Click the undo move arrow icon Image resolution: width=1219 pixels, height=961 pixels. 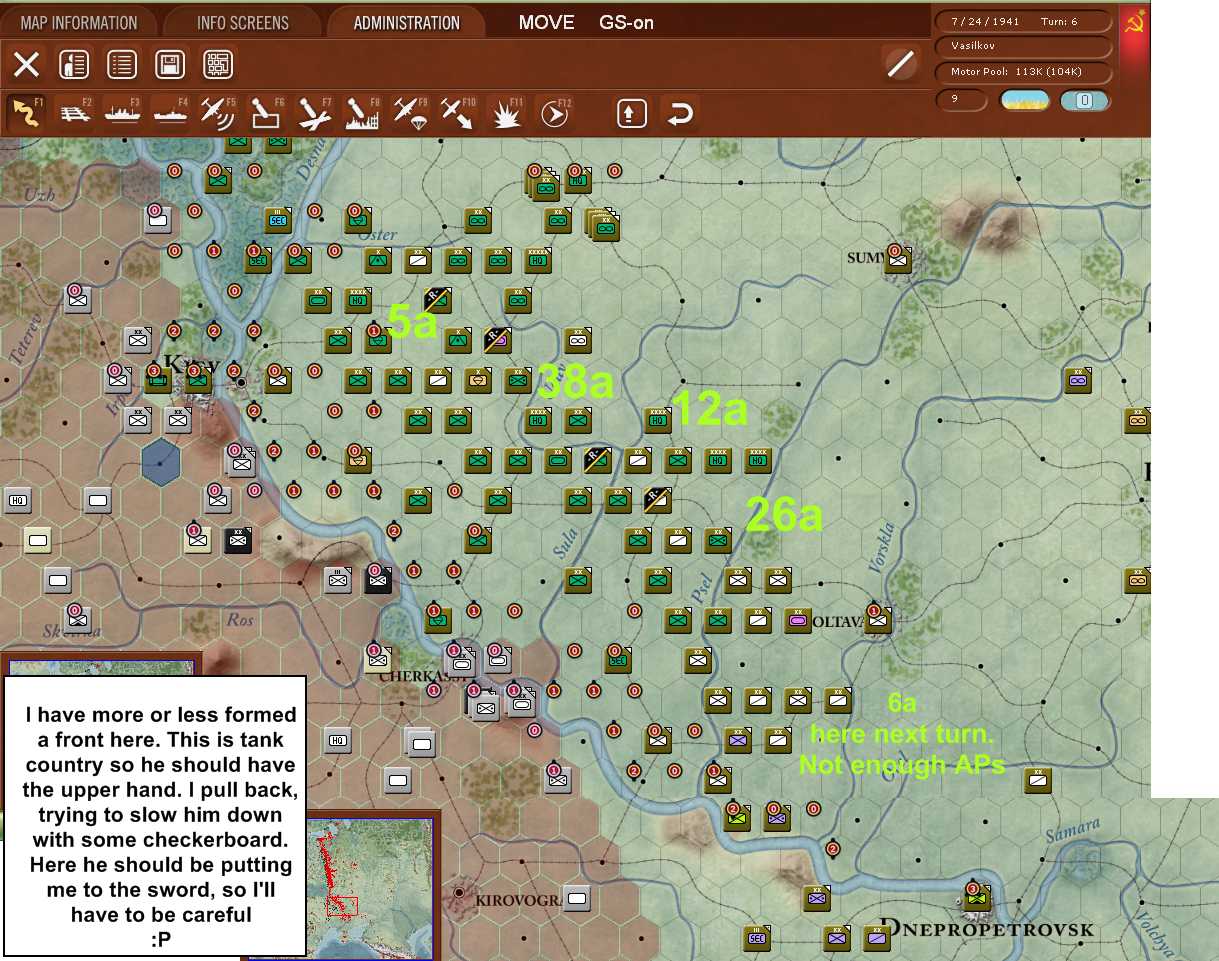tap(679, 113)
